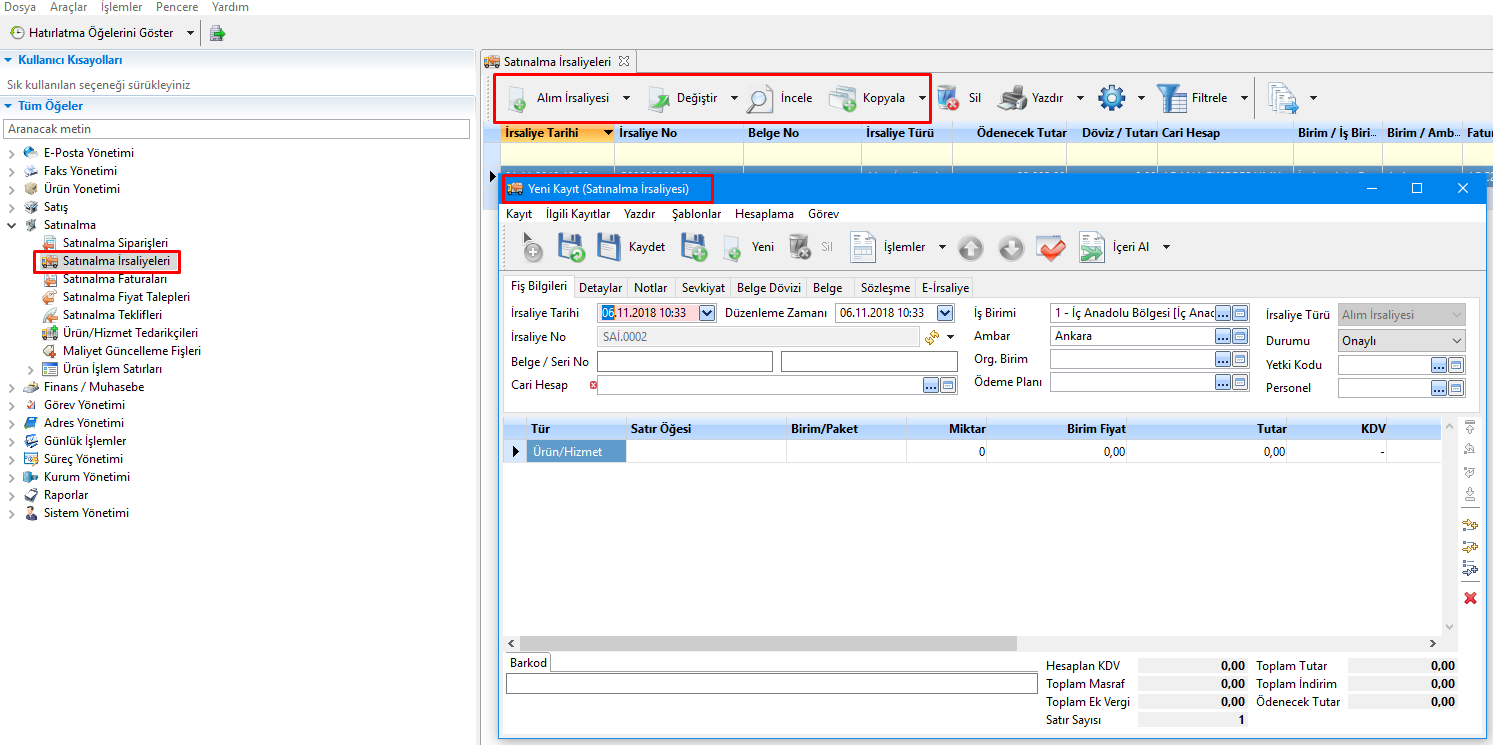Open the Hesaplama menu
Image resolution: width=1493 pixels, height=745 pixels.
(764, 214)
